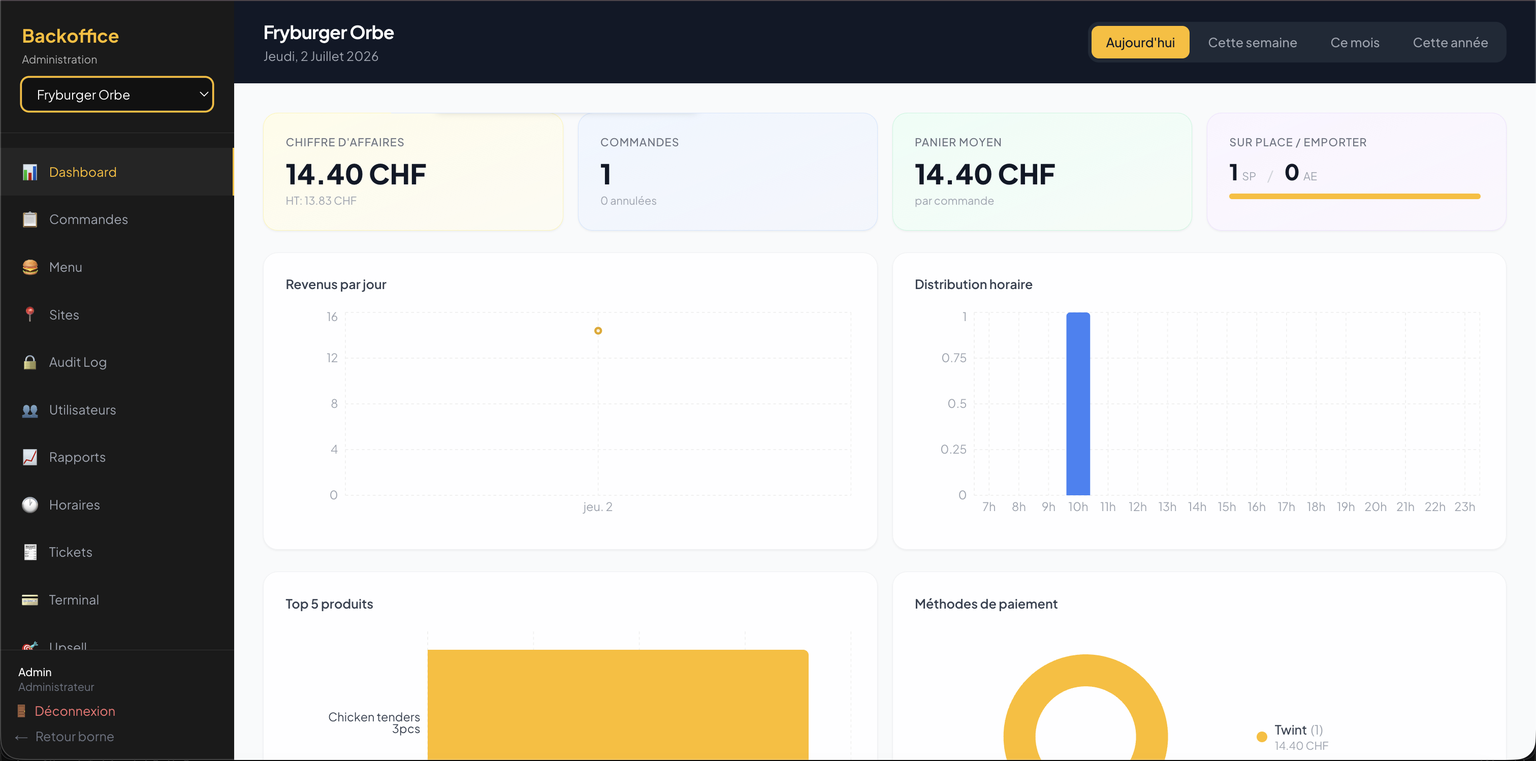Click the Panier moyen card
Image resolution: width=1536 pixels, height=761 pixels.
click(1042, 172)
